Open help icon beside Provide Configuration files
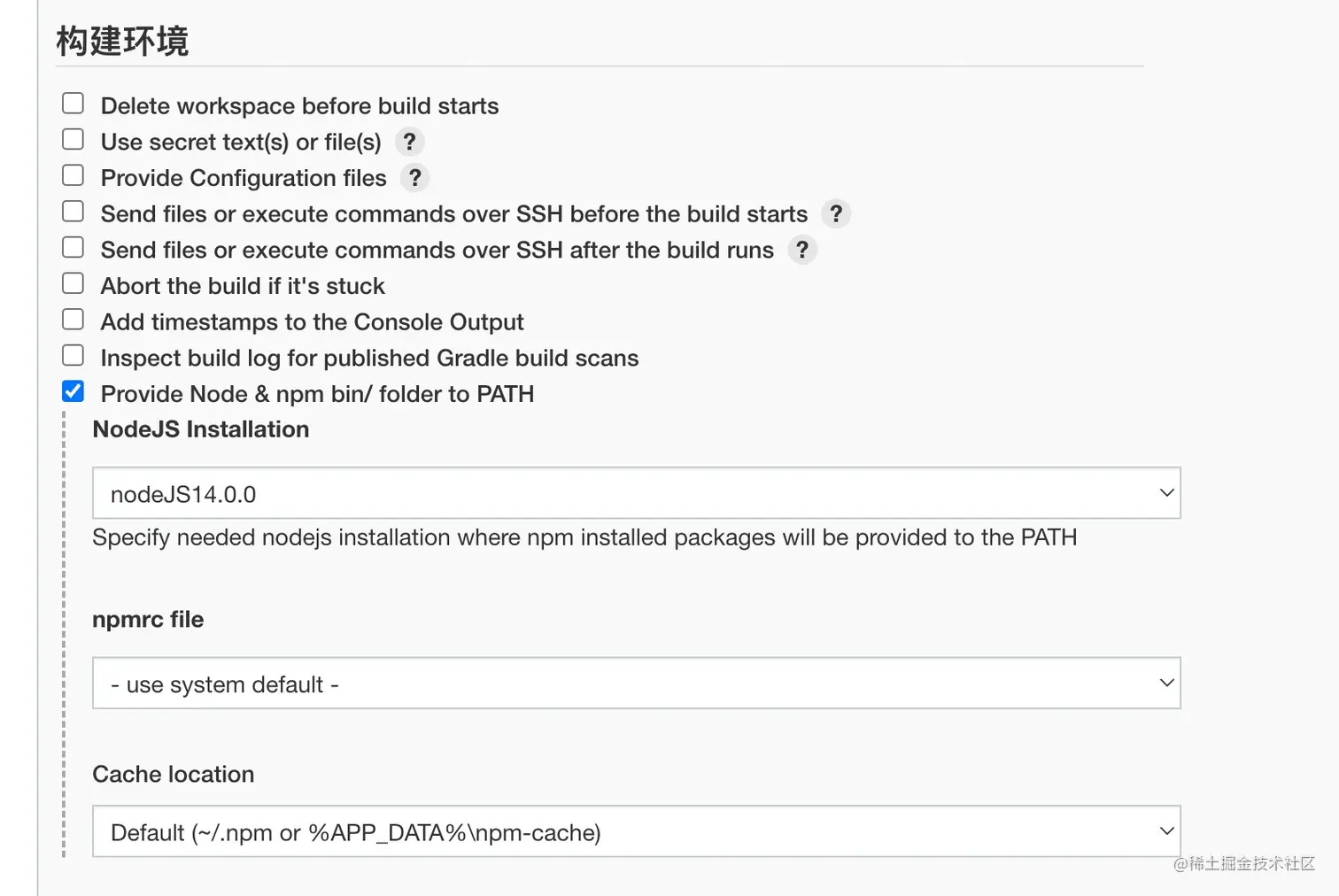Viewport: 1339px width, 896px height. tap(414, 178)
